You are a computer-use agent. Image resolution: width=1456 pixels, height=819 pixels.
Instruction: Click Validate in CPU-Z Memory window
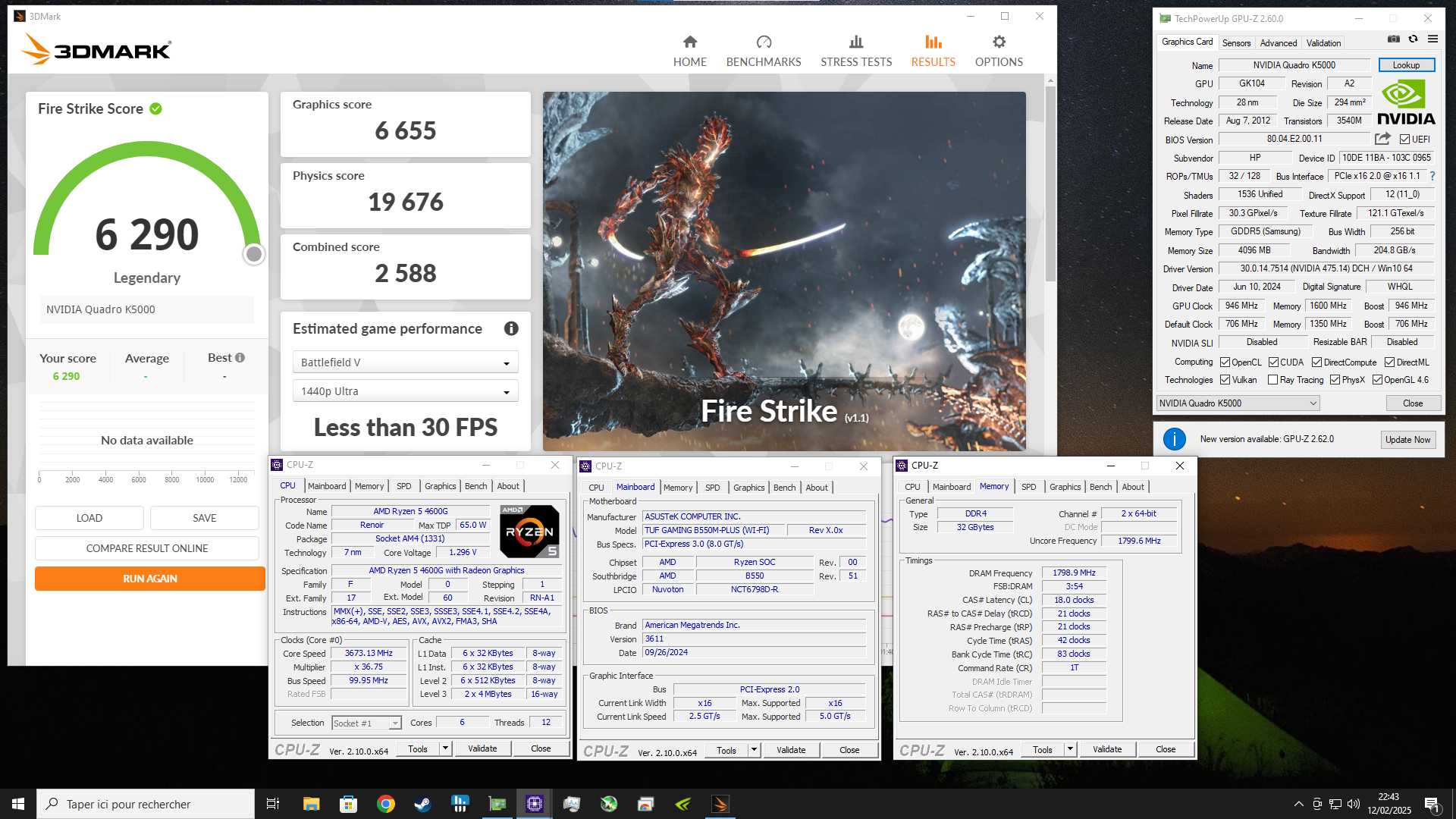coord(1107,749)
